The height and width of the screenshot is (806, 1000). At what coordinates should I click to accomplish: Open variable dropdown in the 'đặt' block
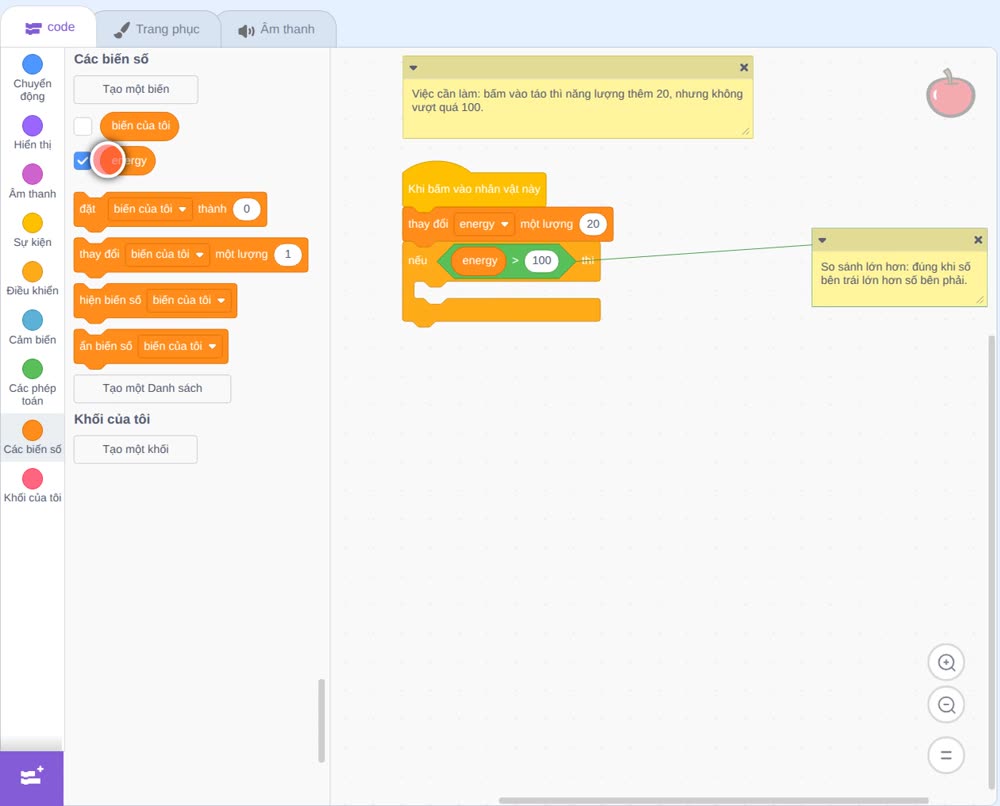pos(150,209)
